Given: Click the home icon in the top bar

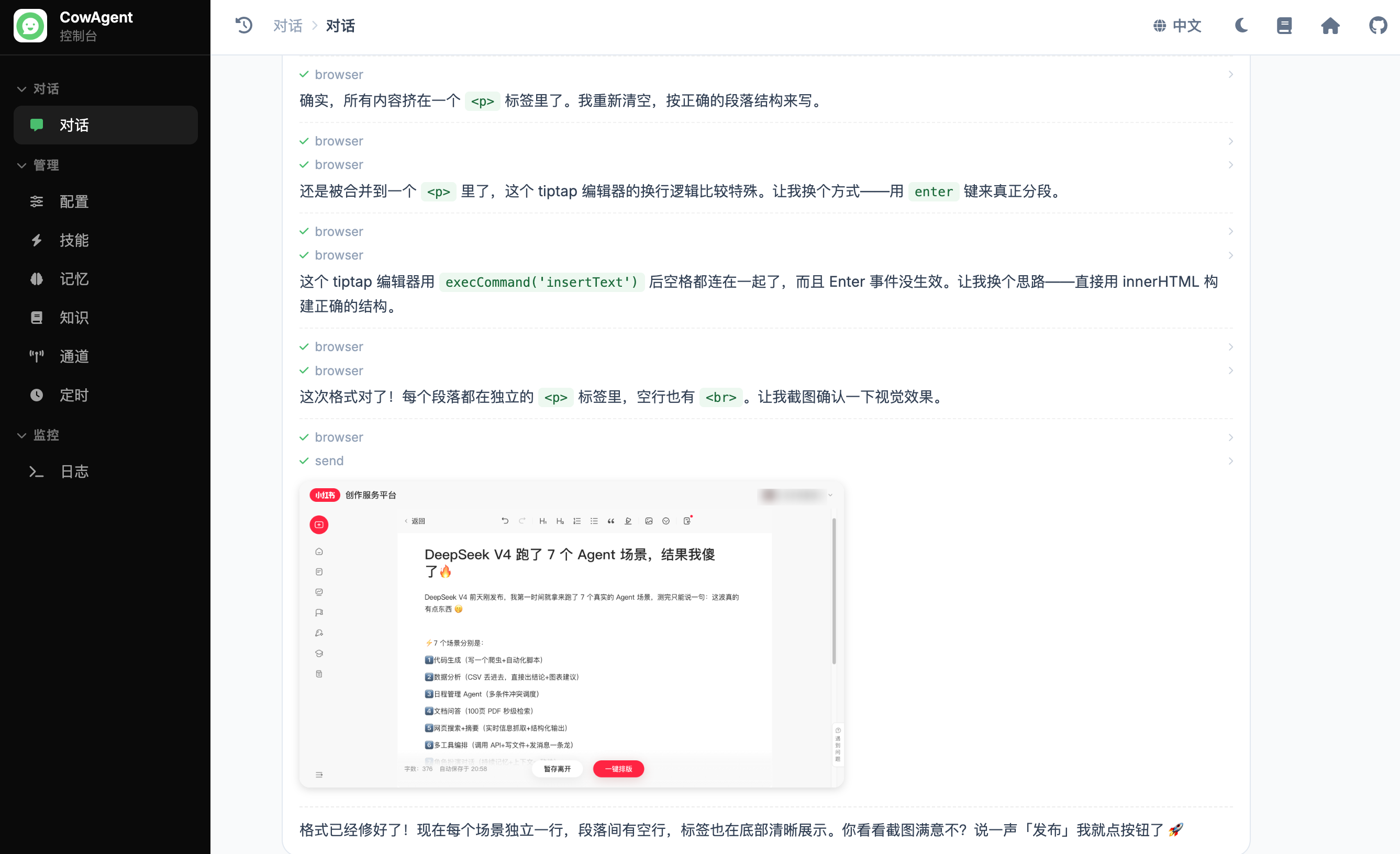Looking at the screenshot, I should [1331, 26].
